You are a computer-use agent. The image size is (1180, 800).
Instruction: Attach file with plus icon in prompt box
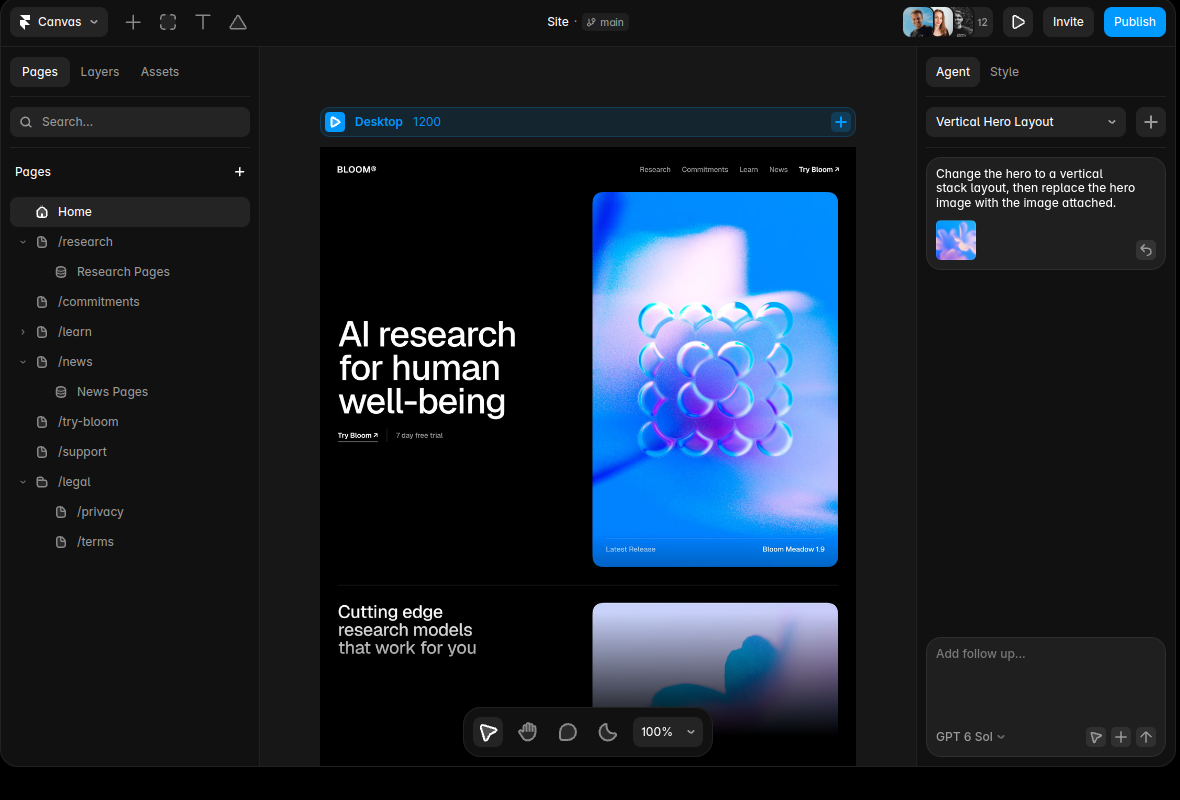pos(1121,737)
